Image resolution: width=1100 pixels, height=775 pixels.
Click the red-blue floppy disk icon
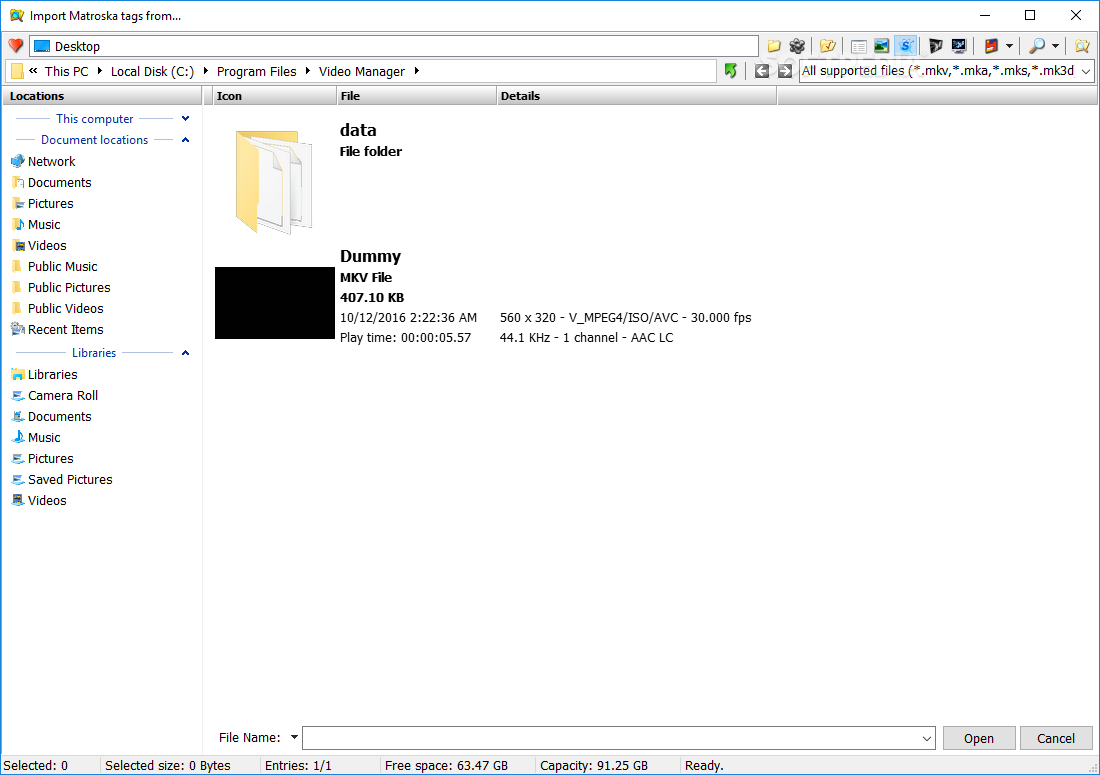(x=991, y=46)
